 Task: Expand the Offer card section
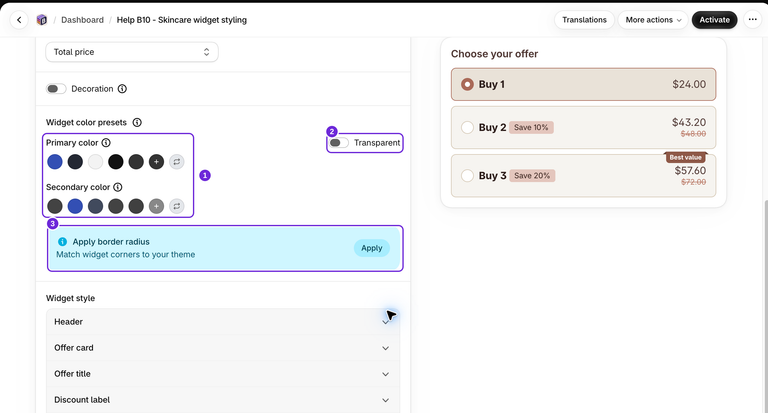[x=223, y=348]
